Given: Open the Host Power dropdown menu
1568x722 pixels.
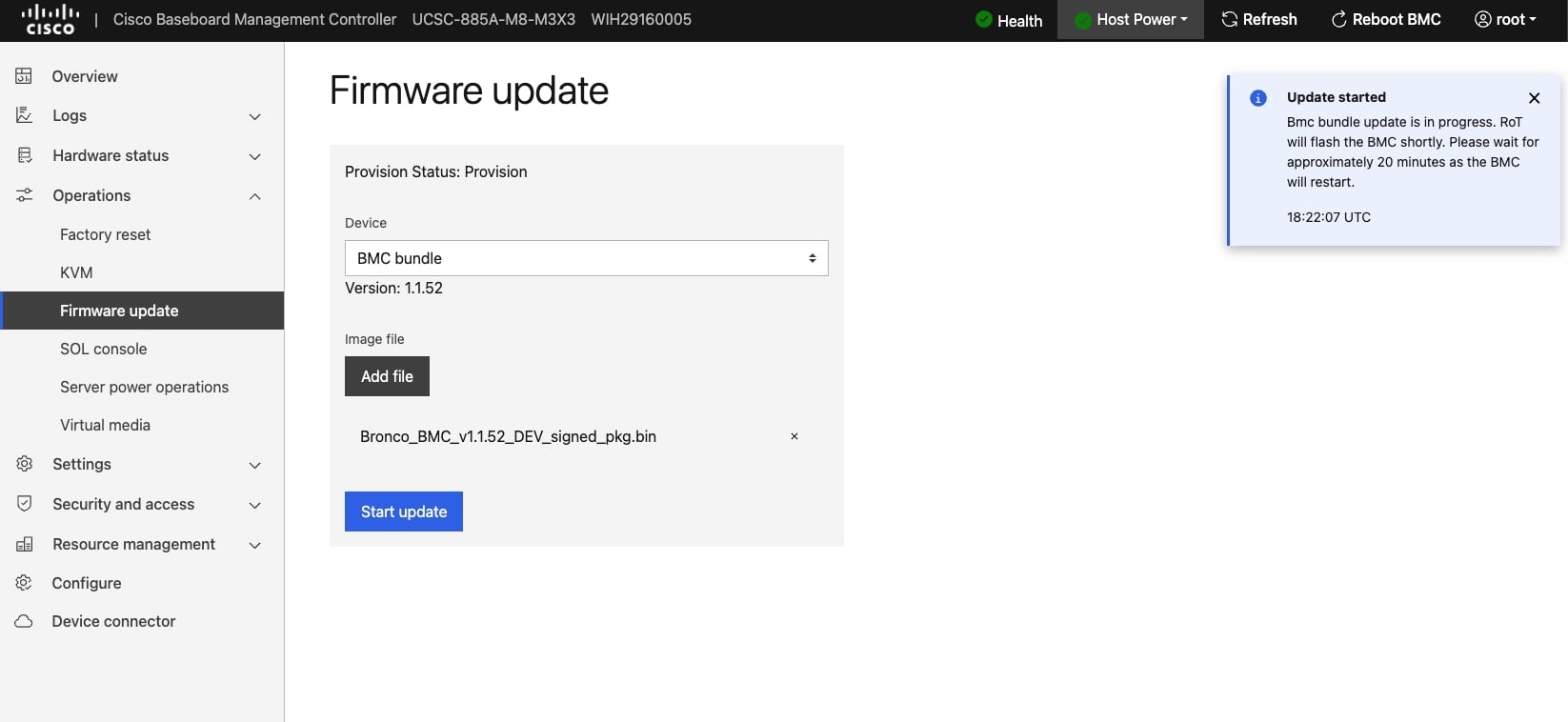Looking at the screenshot, I should tap(1131, 19).
